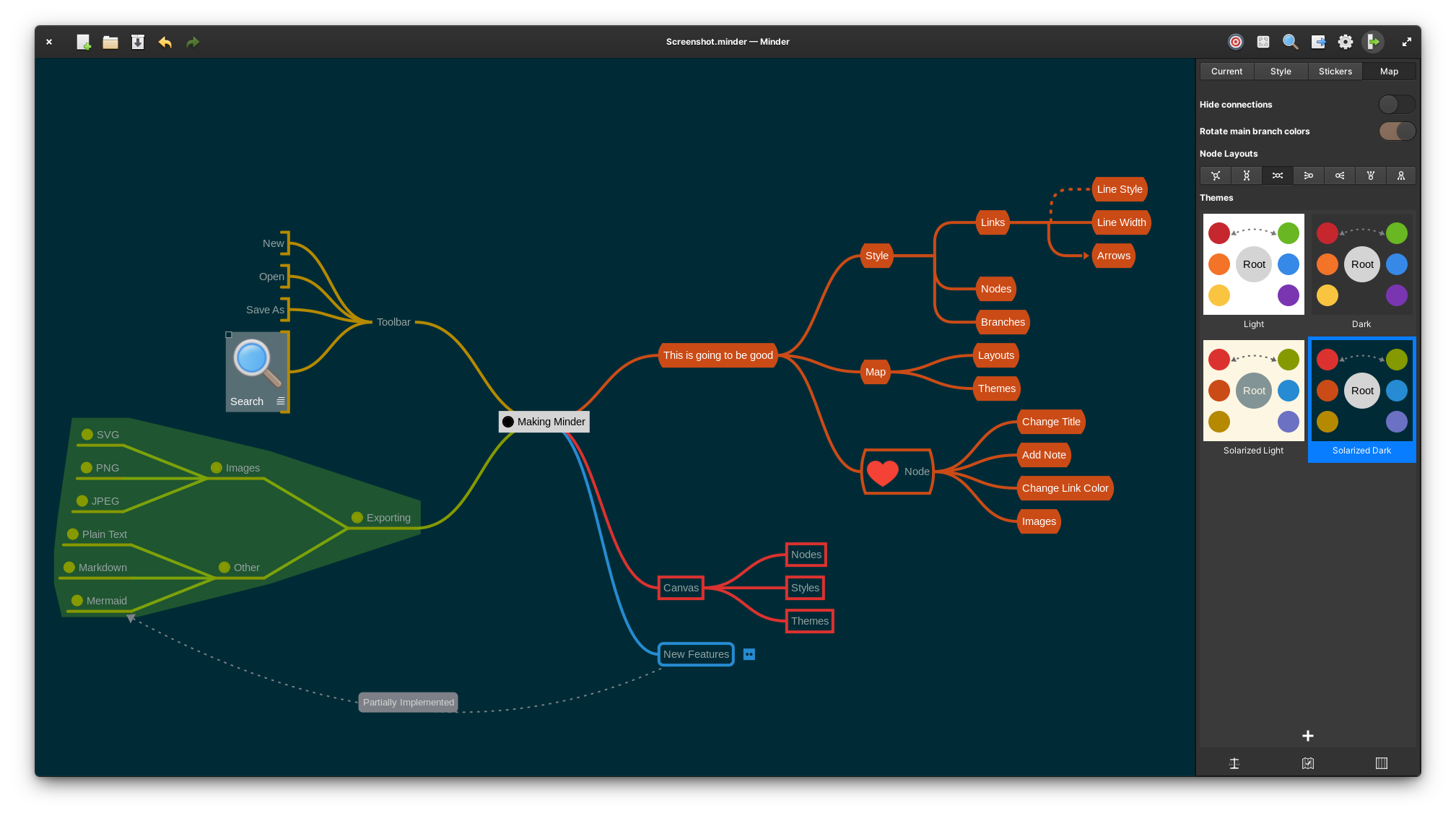This screenshot has width=1456, height=821.
Task: Select the Dark theme swatch
Action: pyautogui.click(x=1361, y=264)
